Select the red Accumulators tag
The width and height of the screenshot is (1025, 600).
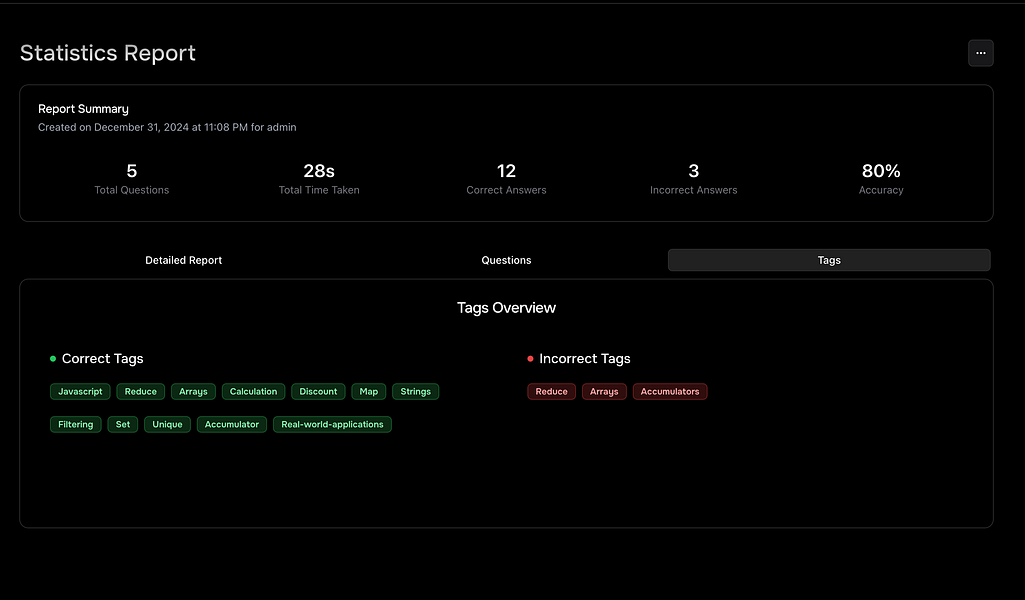[670, 392]
